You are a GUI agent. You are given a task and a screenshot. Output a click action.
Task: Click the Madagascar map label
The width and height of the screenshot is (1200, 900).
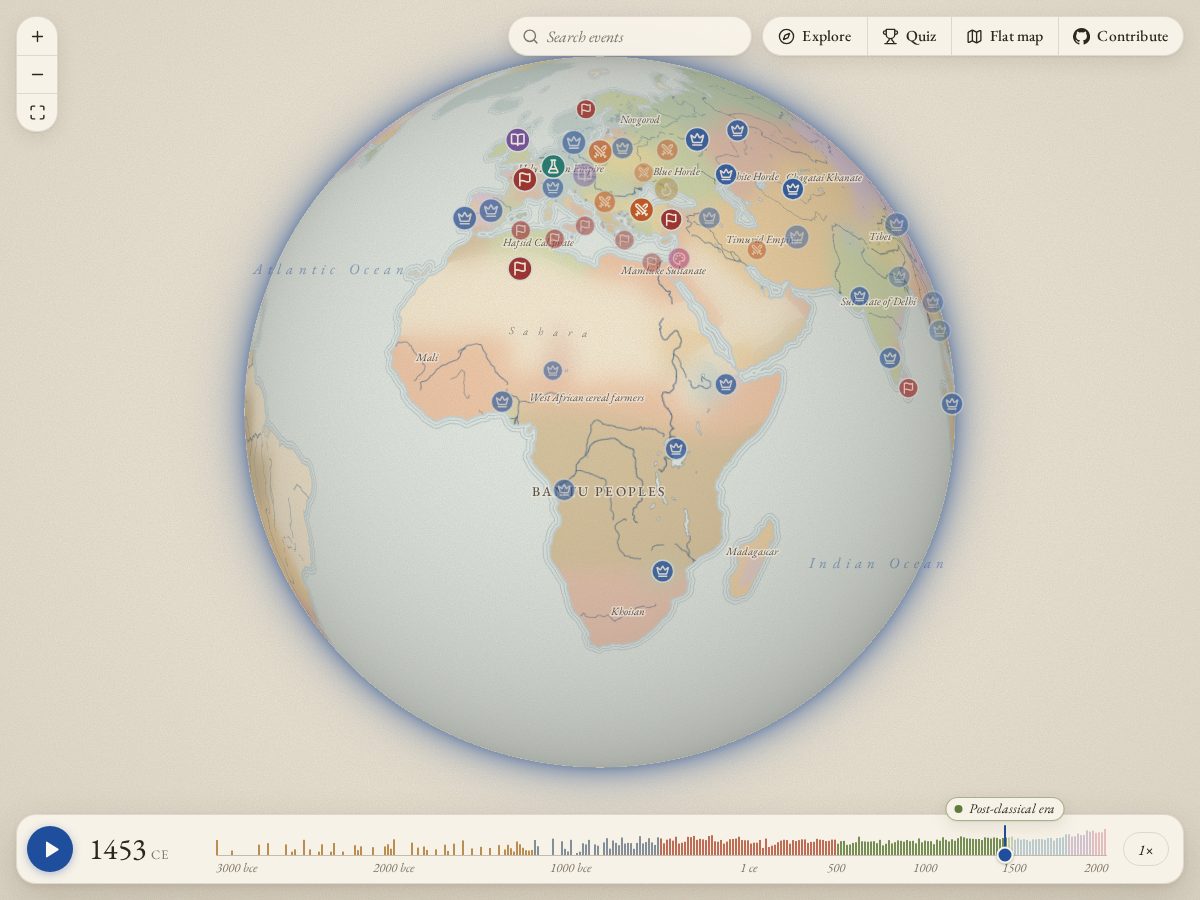[752, 552]
